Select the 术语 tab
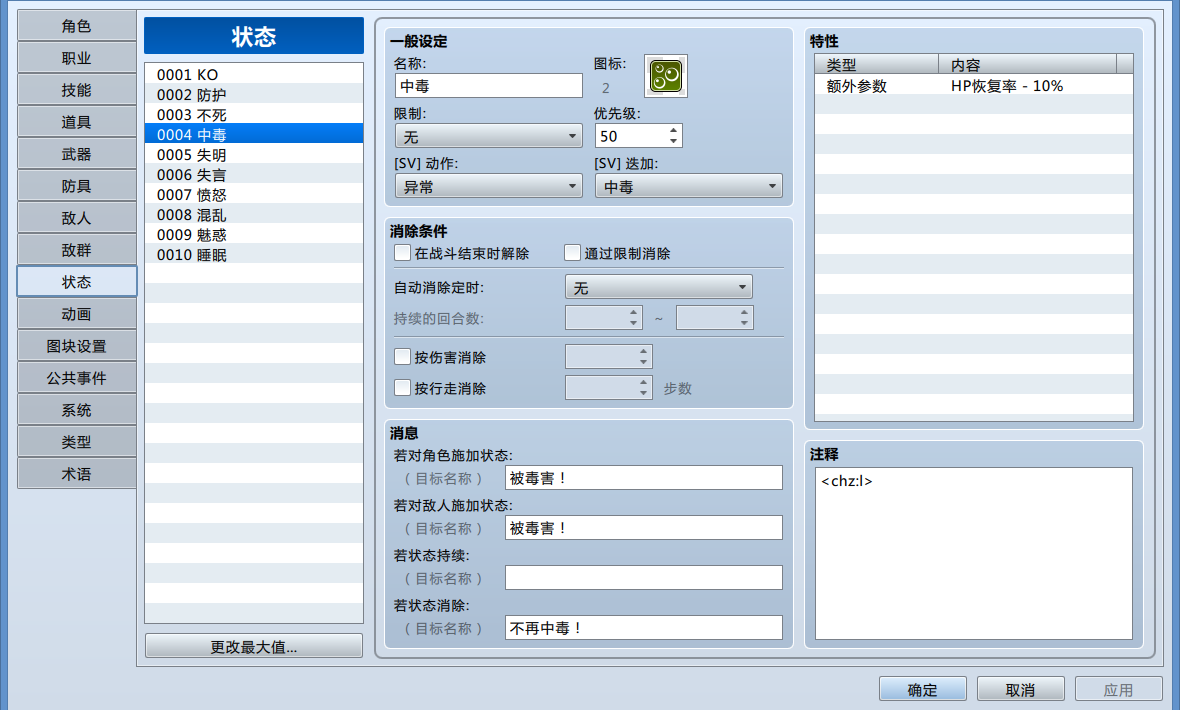 point(77,474)
